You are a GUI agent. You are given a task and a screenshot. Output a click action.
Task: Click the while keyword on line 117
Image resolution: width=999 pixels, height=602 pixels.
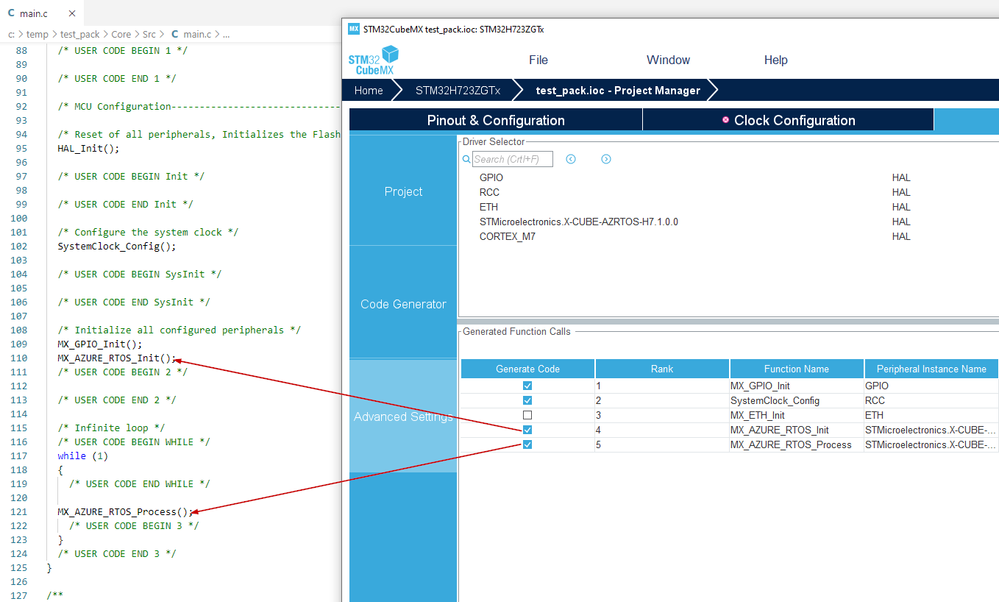(x=71, y=456)
